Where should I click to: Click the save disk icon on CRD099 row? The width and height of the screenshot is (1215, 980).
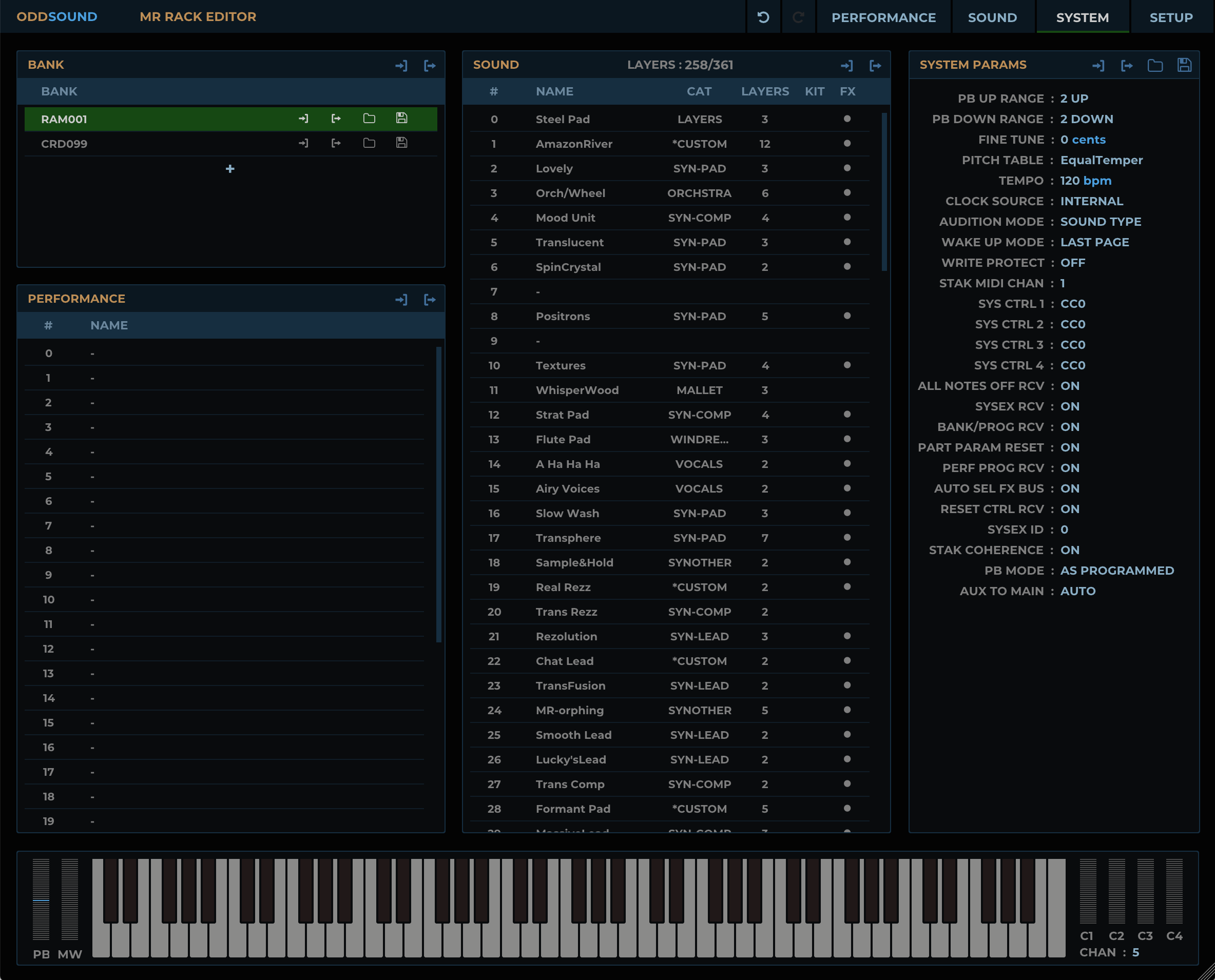[401, 143]
